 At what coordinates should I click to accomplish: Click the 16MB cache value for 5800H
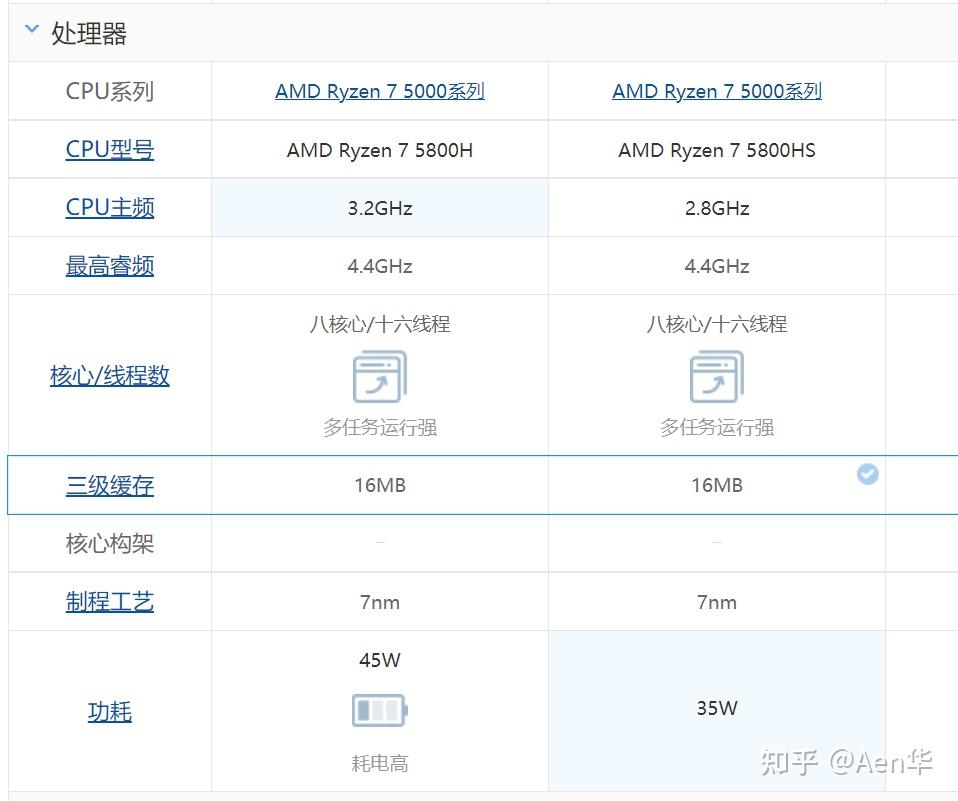click(x=380, y=485)
